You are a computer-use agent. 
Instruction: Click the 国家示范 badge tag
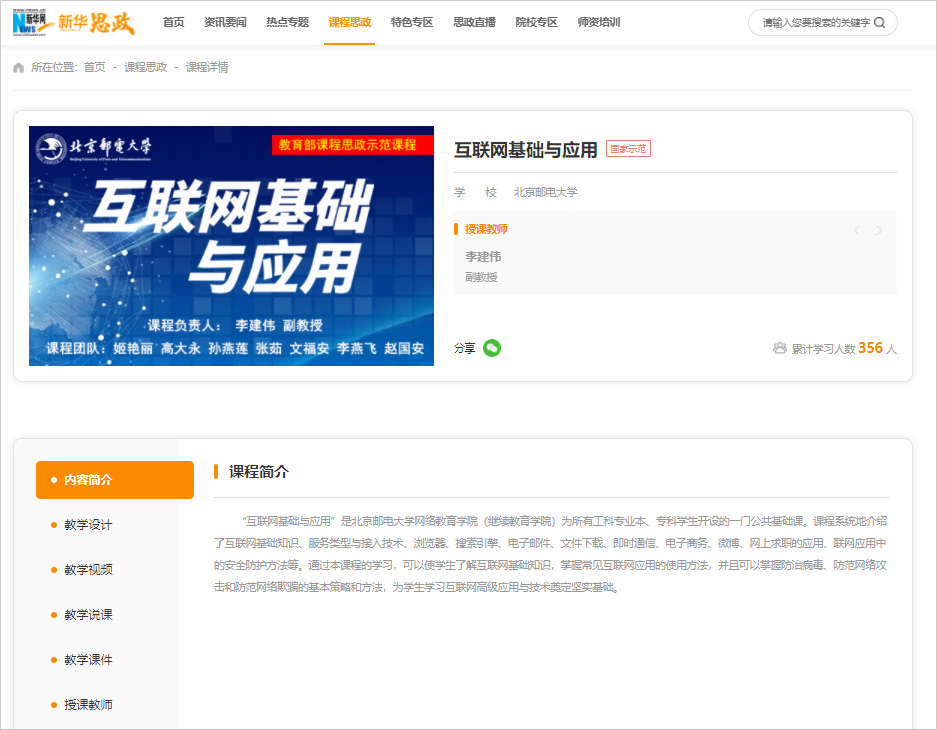point(628,149)
